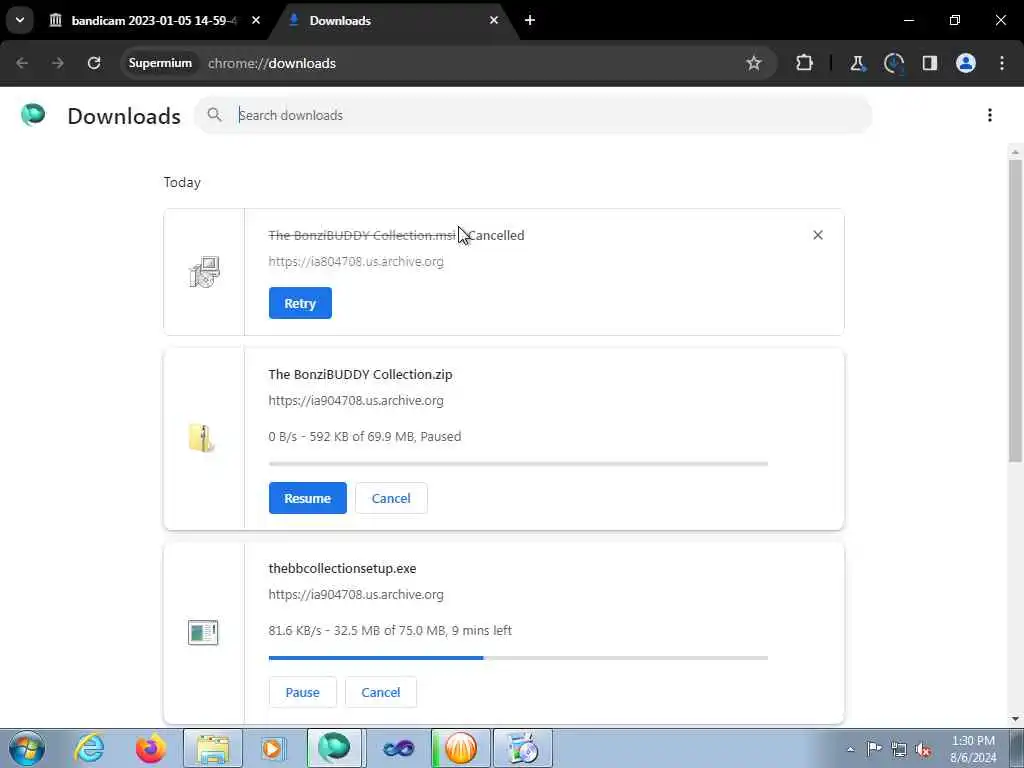This screenshot has height=768, width=1024.
Task: Open the downloads status toolbar icon
Action: coord(893,63)
